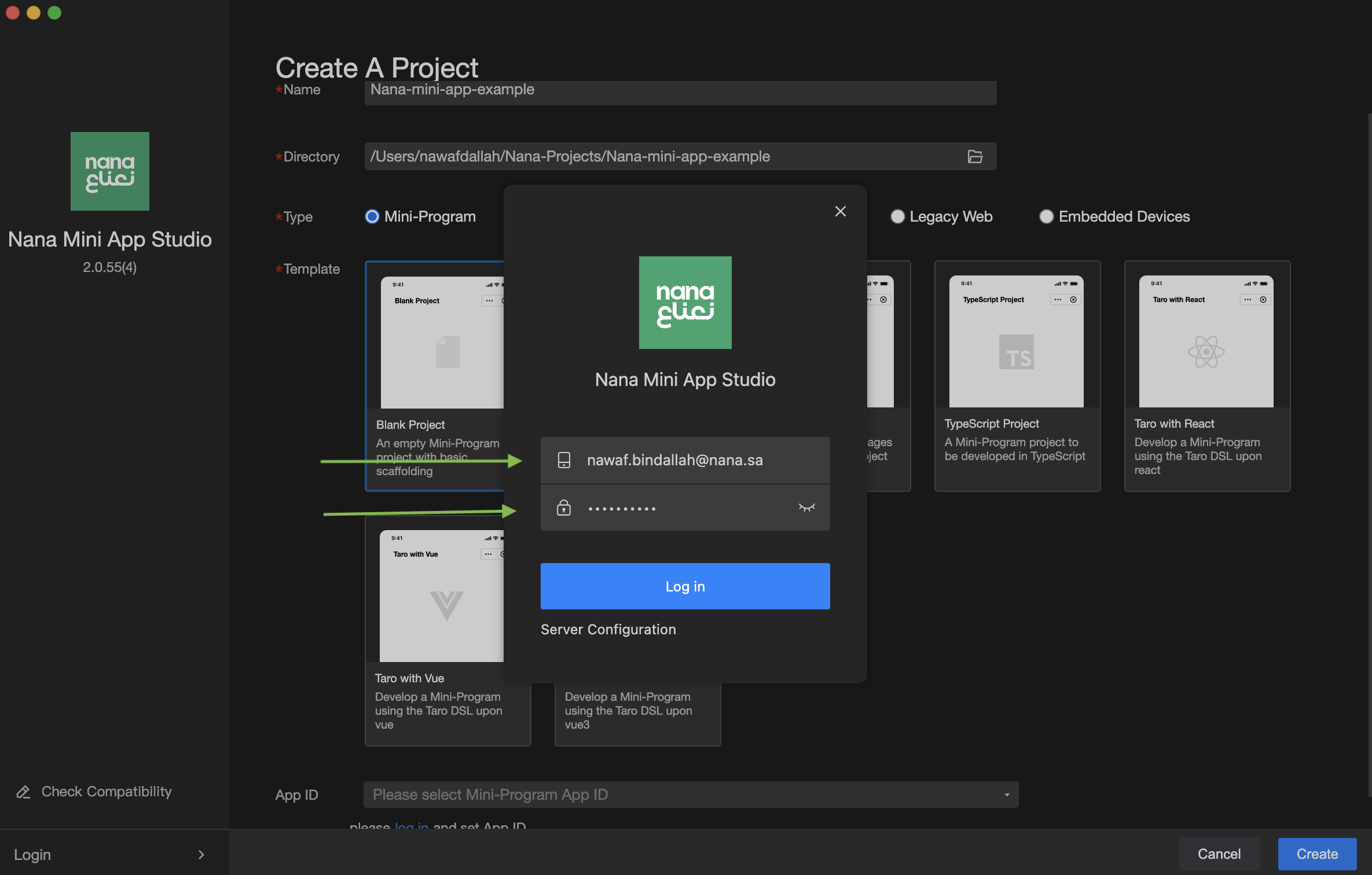Click the Create button

pyautogui.click(x=1316, y=854)
